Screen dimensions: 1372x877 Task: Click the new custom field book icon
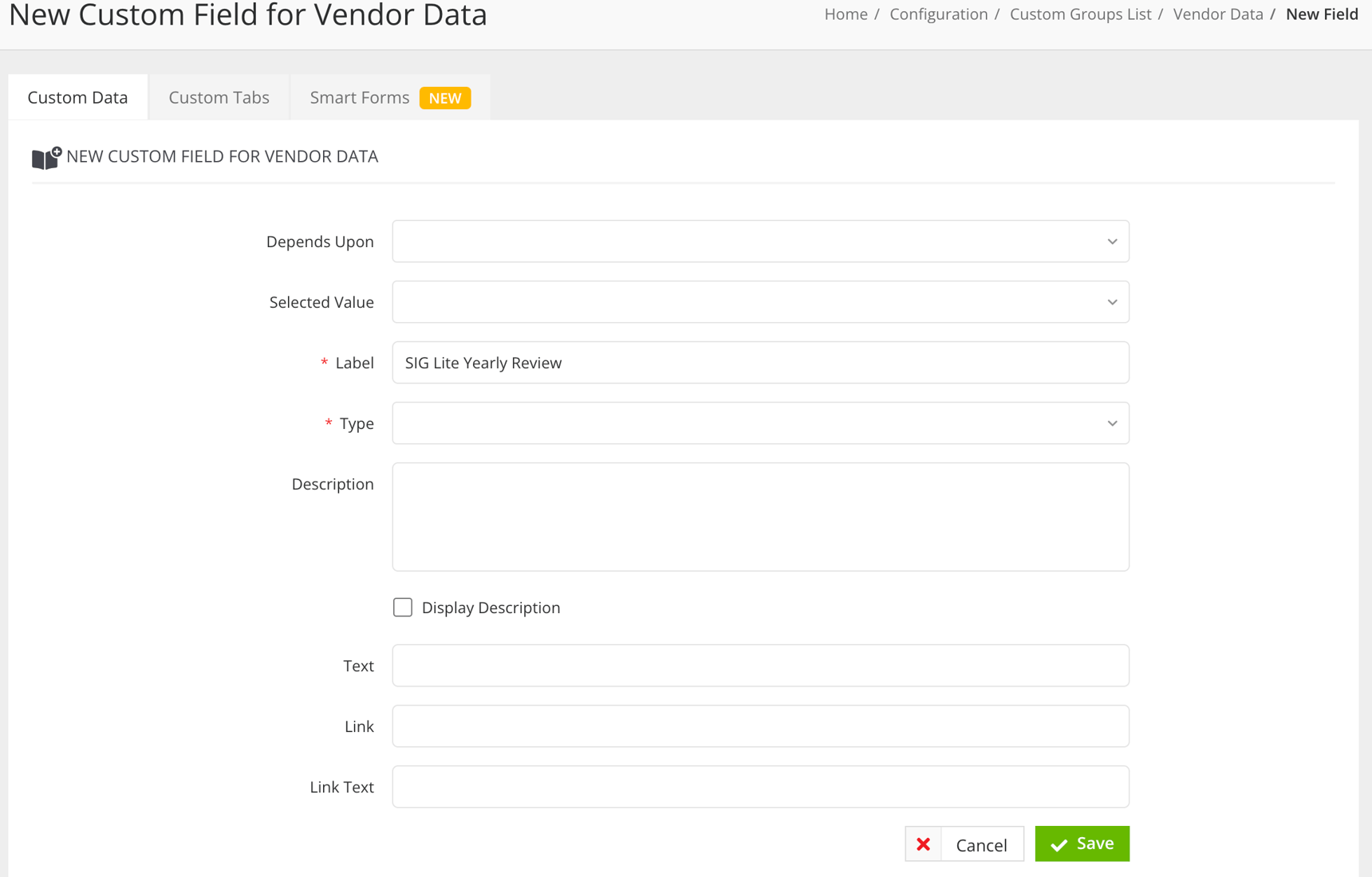pos(44,157)
